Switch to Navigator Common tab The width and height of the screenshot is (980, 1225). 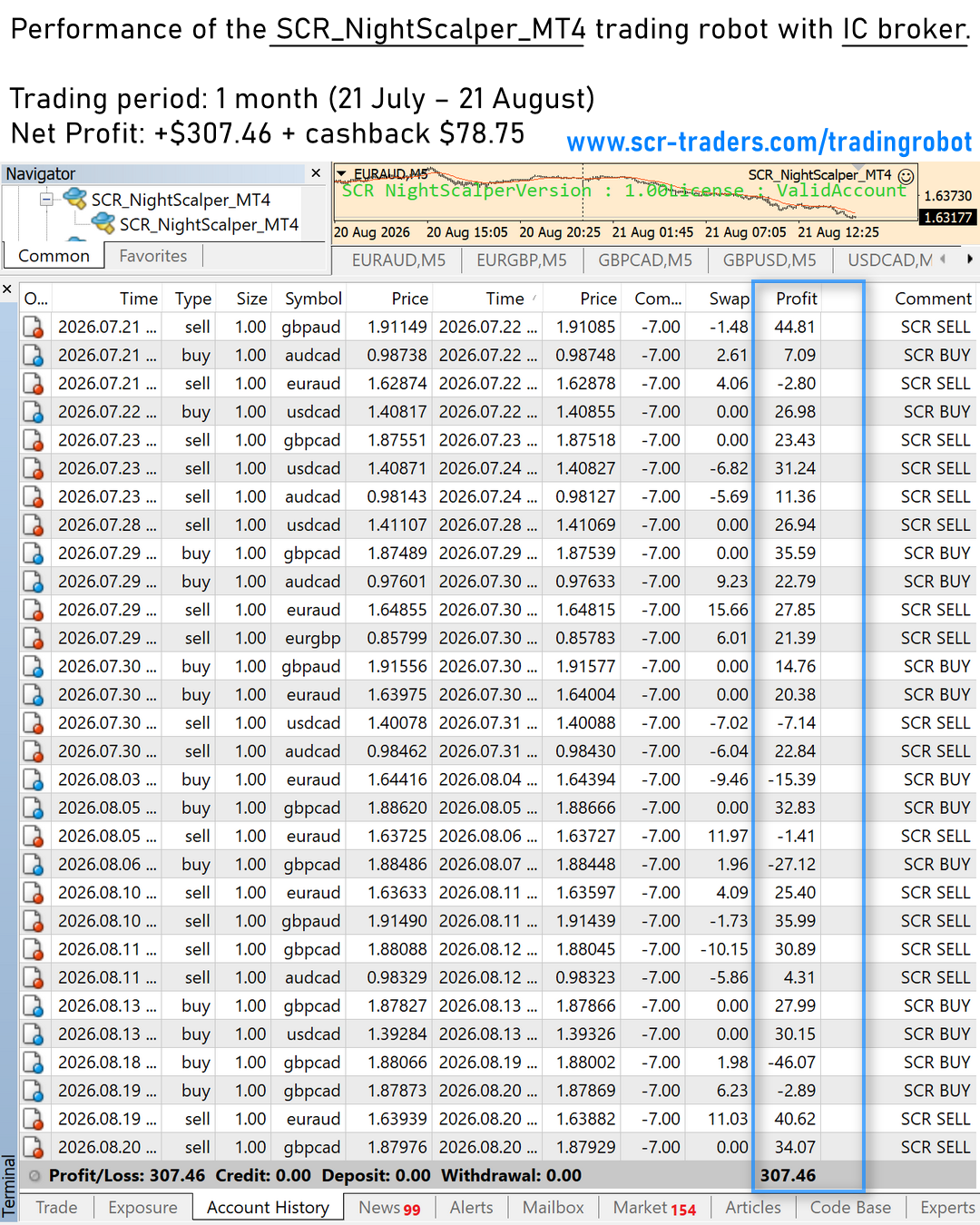point(54,256)
